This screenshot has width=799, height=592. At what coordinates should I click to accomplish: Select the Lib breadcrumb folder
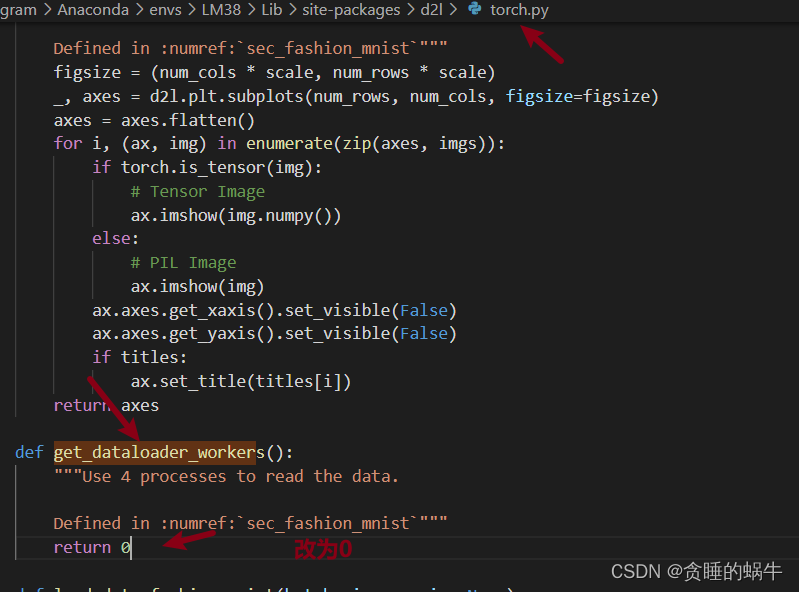pos(272,10)
